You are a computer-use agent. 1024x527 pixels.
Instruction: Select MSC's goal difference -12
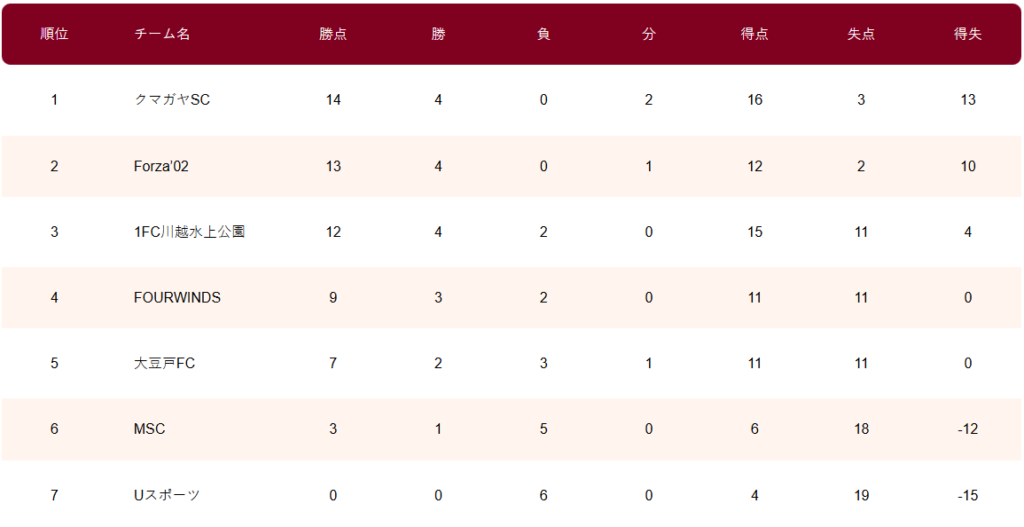coord(968,429)
